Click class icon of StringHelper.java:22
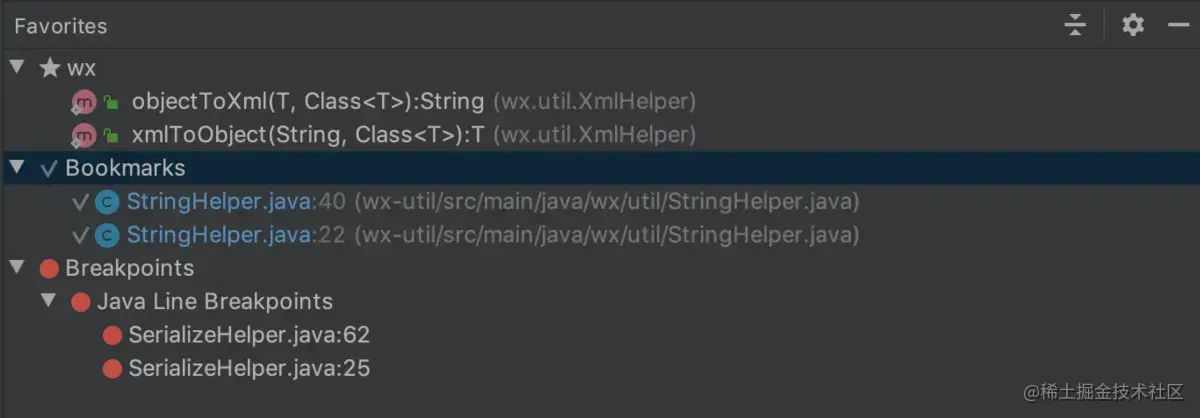The width and height of the screenshot is (1200, 418). click(x=107, y=235)
